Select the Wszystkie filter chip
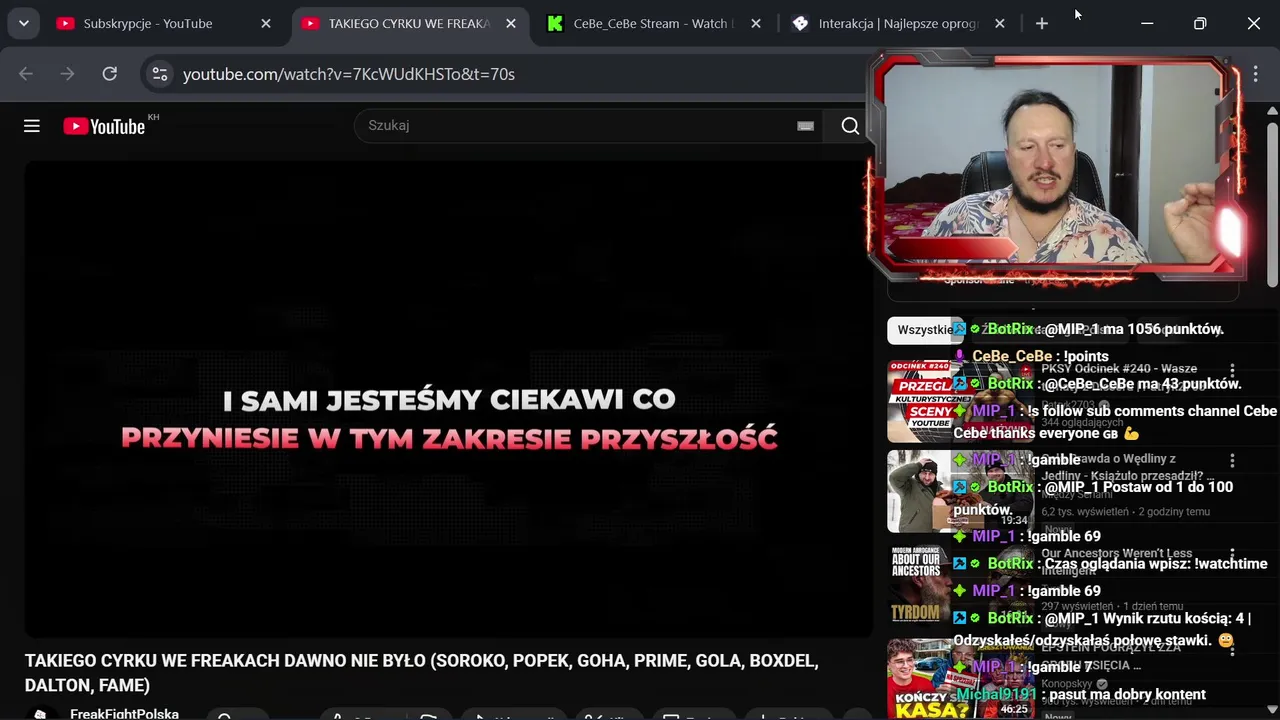 pos(924,330)
